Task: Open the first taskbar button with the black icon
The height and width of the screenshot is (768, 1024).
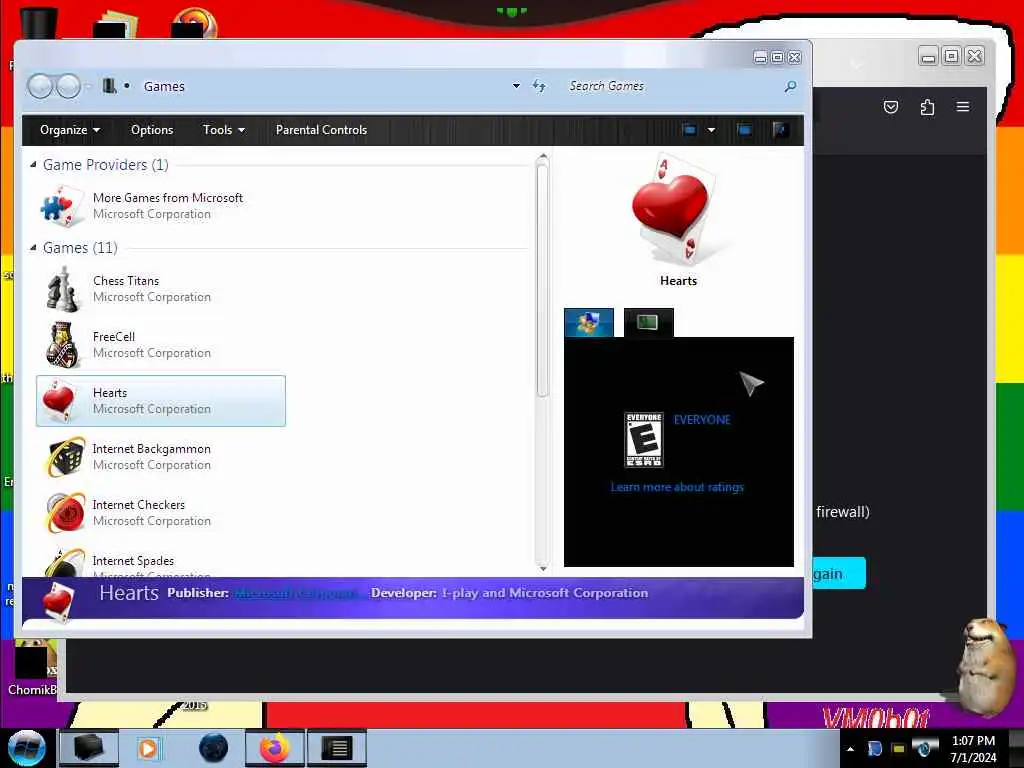Action: 89,748
